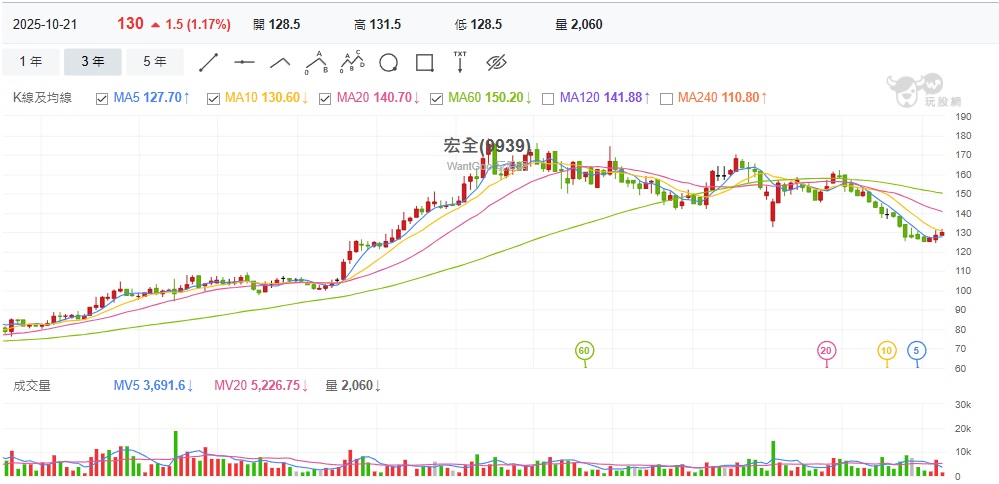The image size is (999, 484).
Task: Select the horizontal line drawing tool
Action: click(x=245, y=62)
